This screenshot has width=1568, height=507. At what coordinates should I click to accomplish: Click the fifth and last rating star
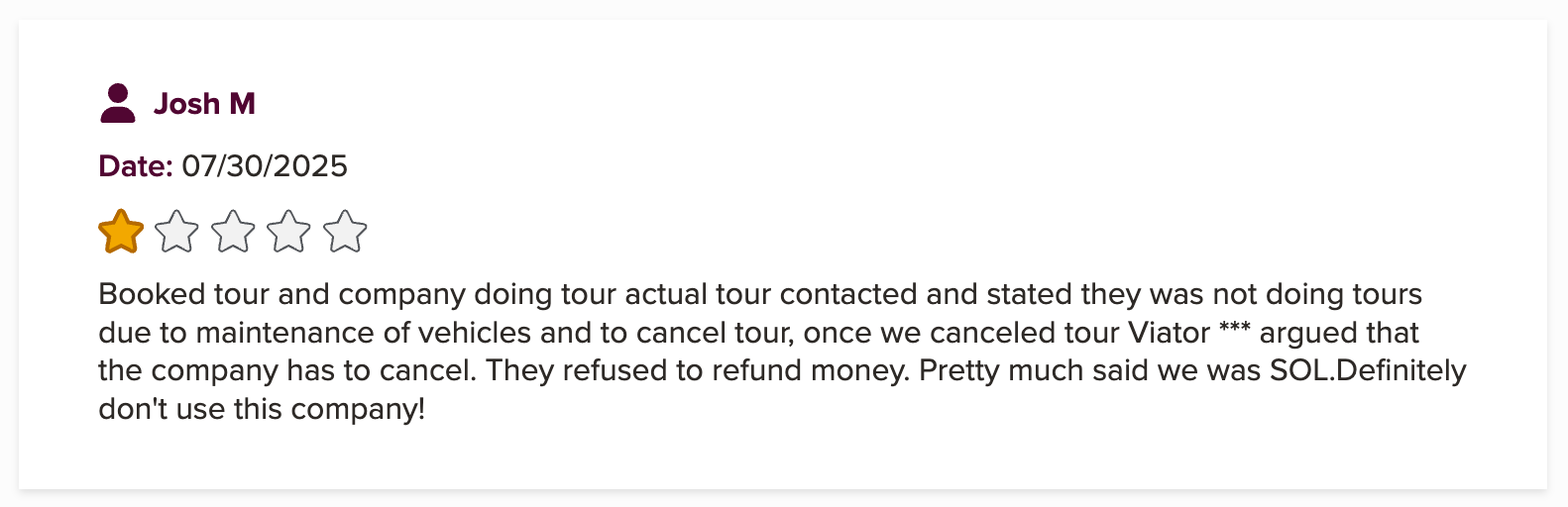345,232
